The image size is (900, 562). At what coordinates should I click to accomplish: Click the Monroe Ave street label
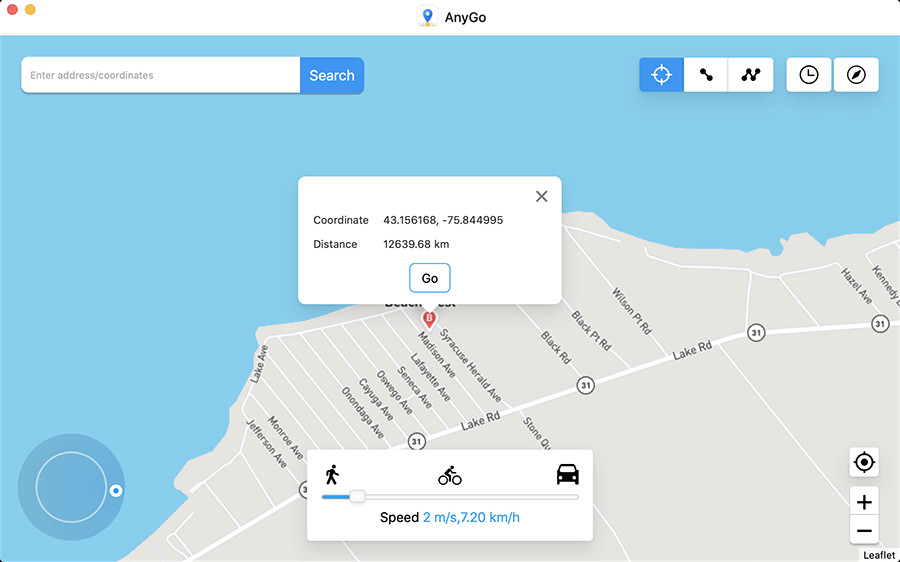point(285,437)
